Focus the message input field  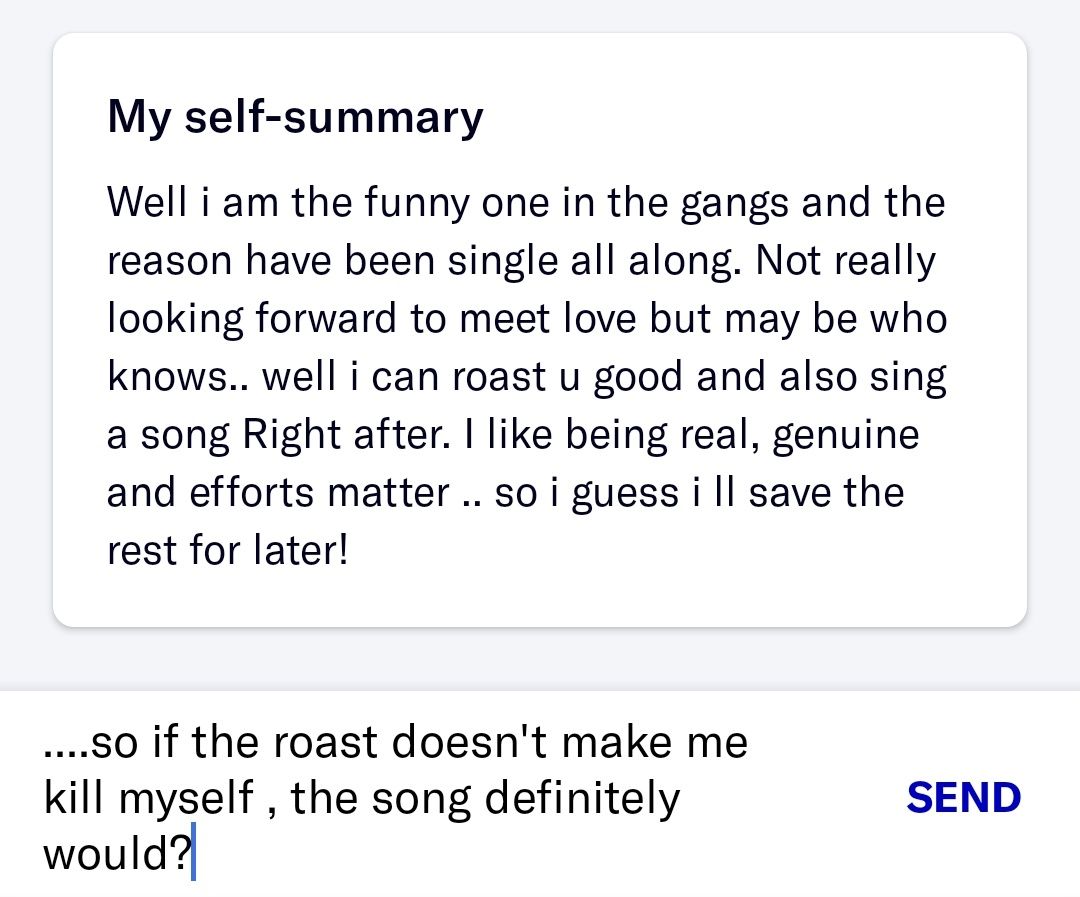pos(450,797)
